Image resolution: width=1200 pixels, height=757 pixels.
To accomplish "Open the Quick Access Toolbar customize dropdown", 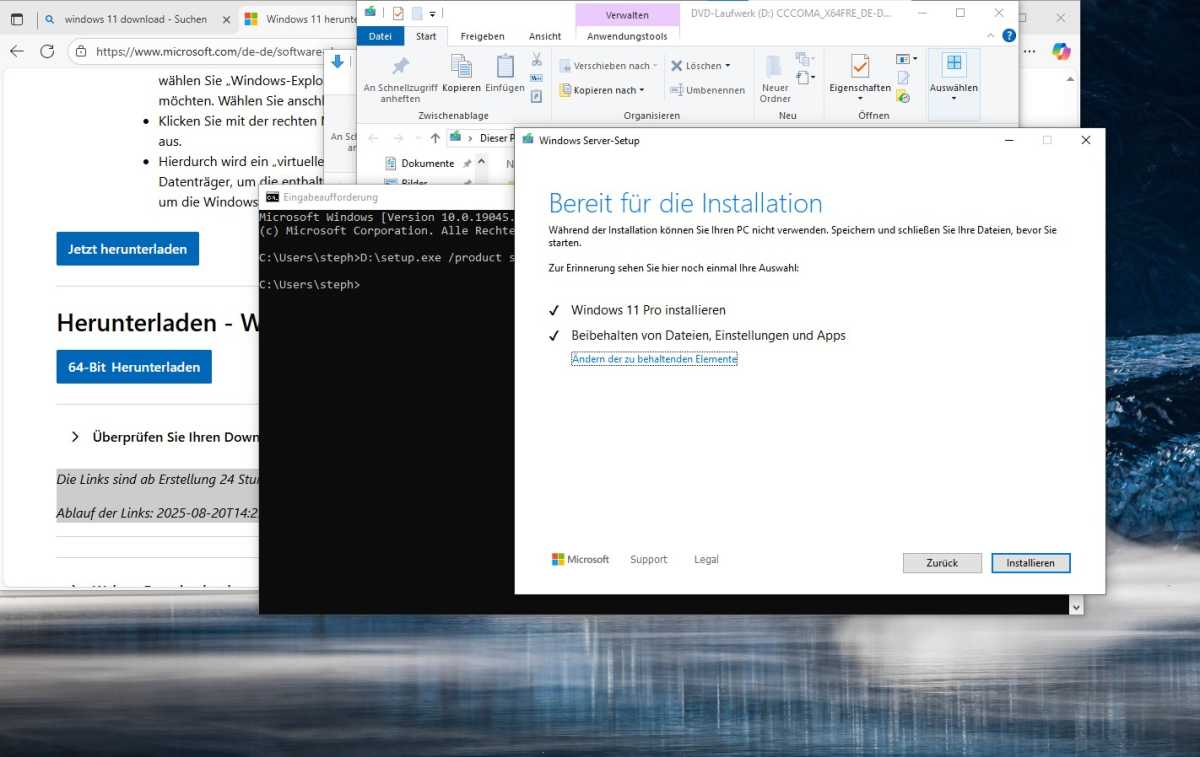I will click(x=432, y=13).
